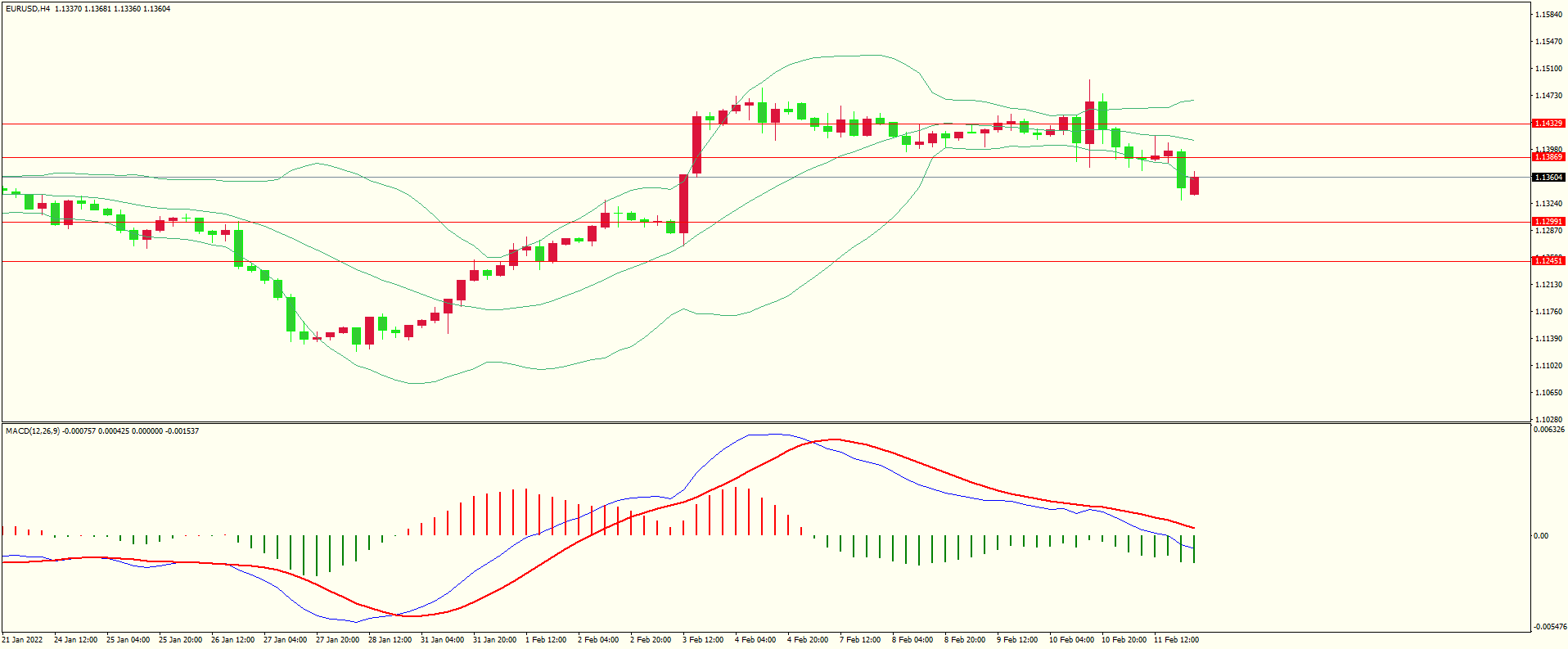Click the last red candle on the chart

tap(1194, 186)
